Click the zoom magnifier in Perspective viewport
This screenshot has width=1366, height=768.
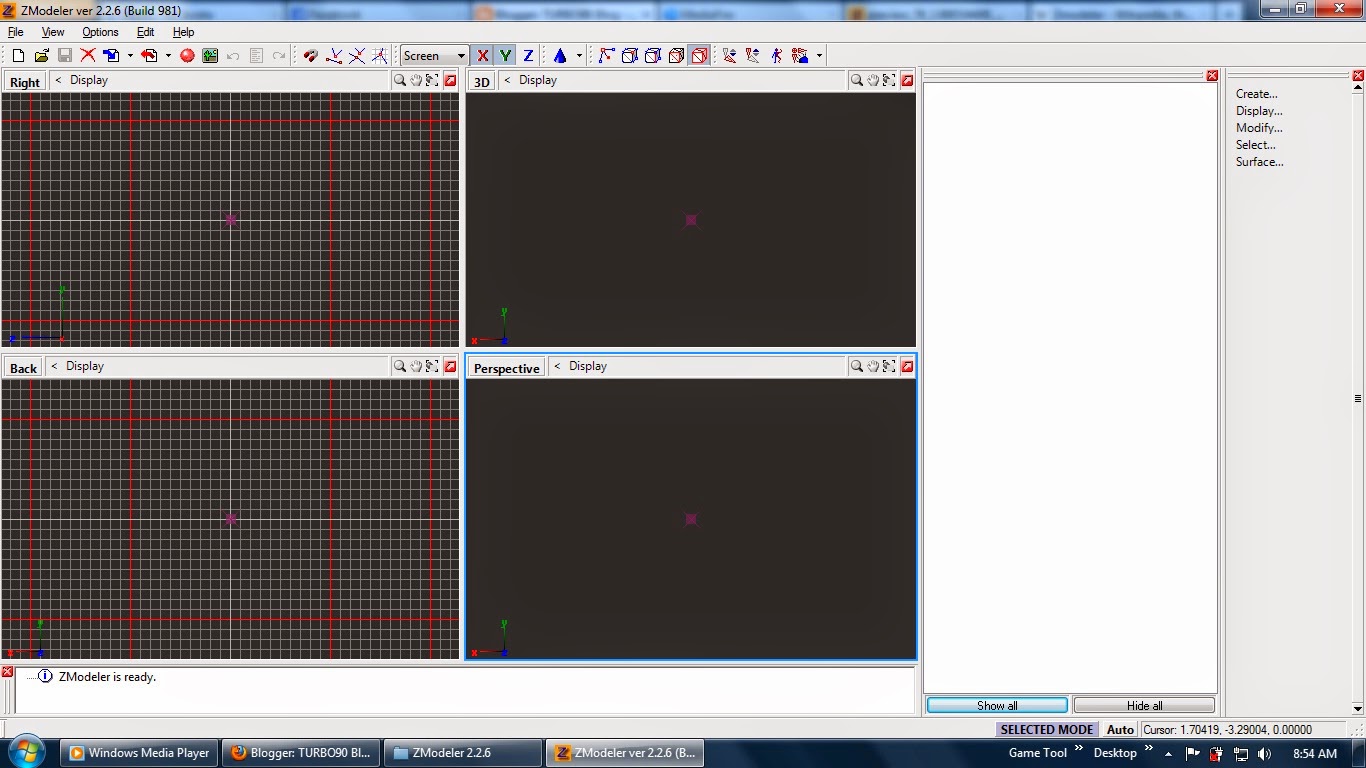(x=857, y=366)
